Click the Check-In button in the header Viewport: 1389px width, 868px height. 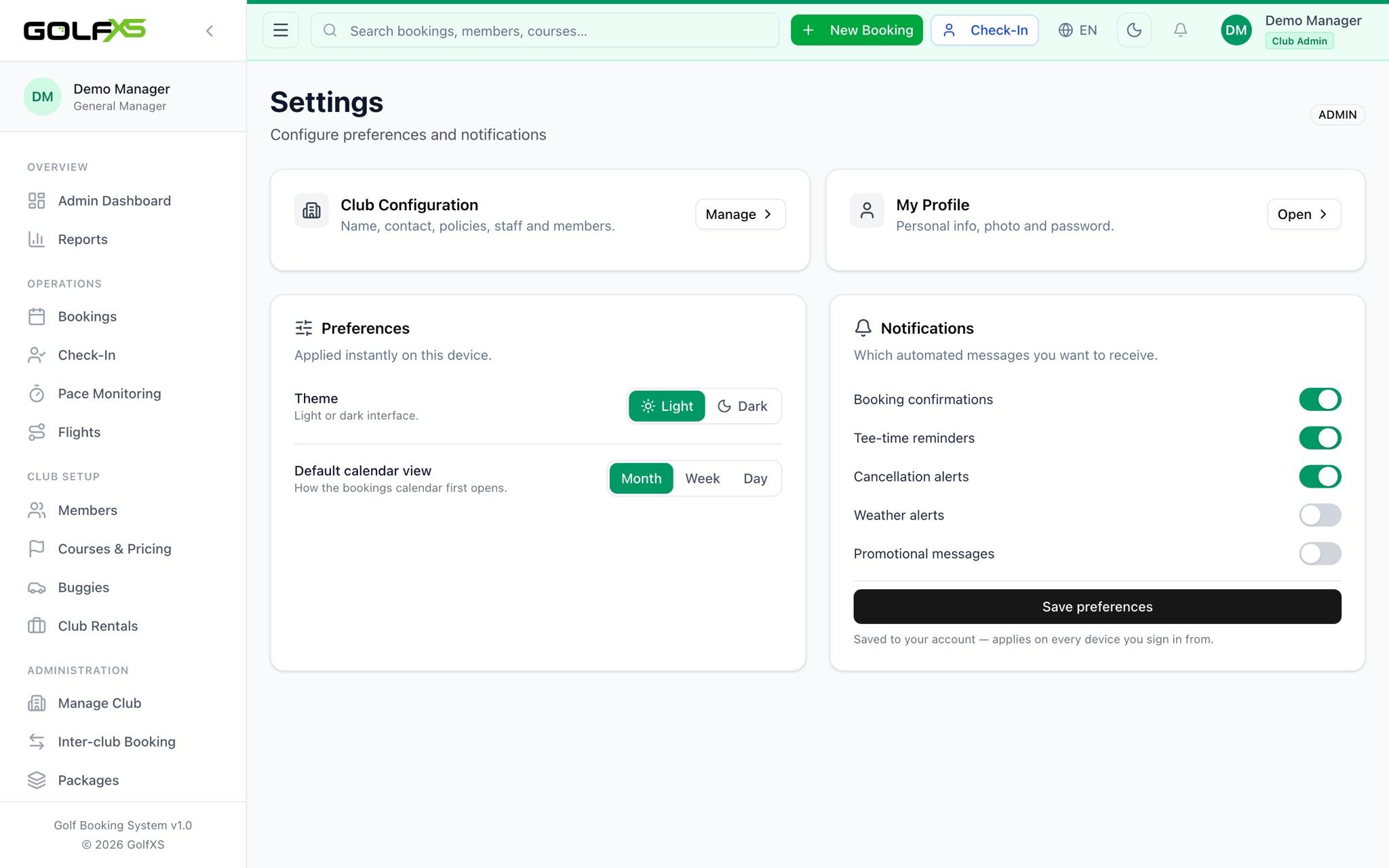[984, 31]
